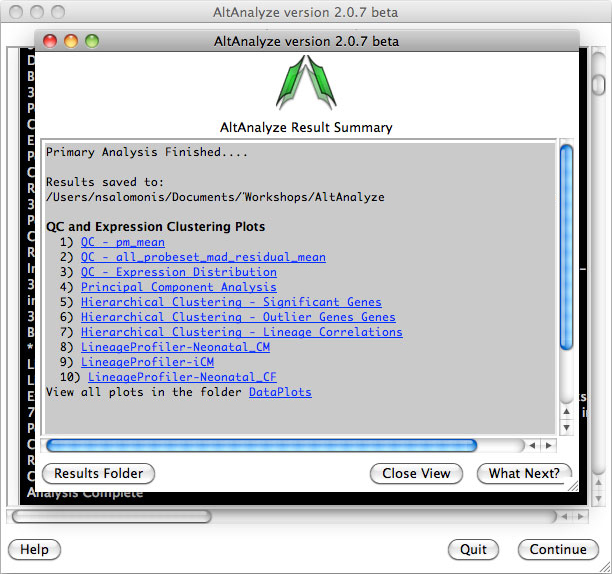Click the What Next? button
The image size is (612, 574).
coord(525,473)
